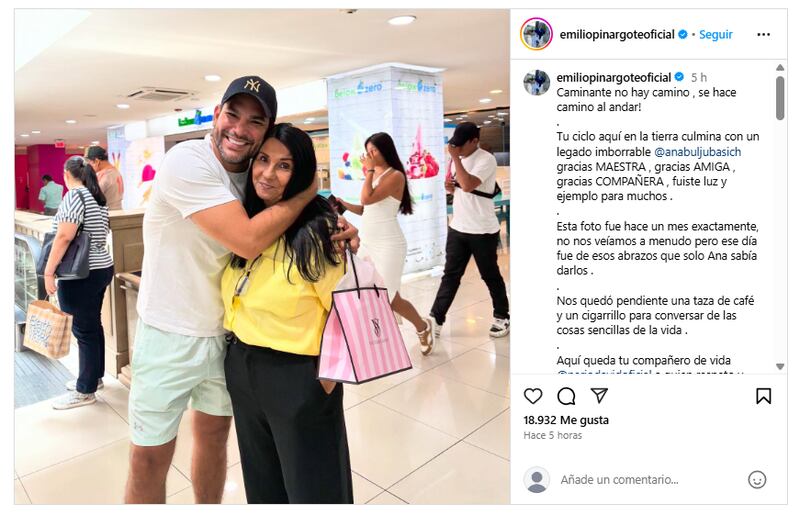Click the caption scrollbar up arrow
The width and height of the screenshot is (800, 515).
coord(780,68)
